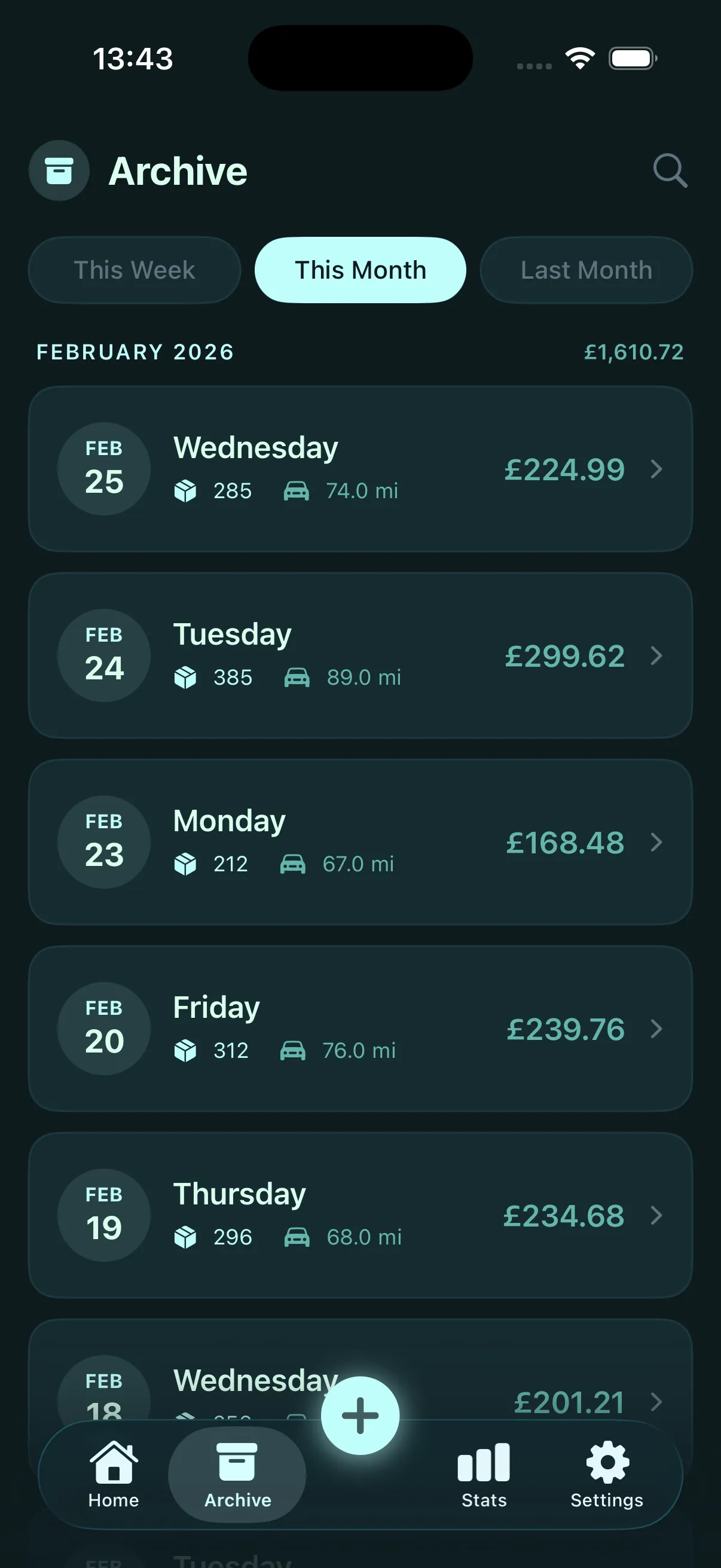The height and width of the screenshot is (1568, 721).
Task: Tap the parcel box icon on Tuesday Feb 24
Action: click(185, 677)
